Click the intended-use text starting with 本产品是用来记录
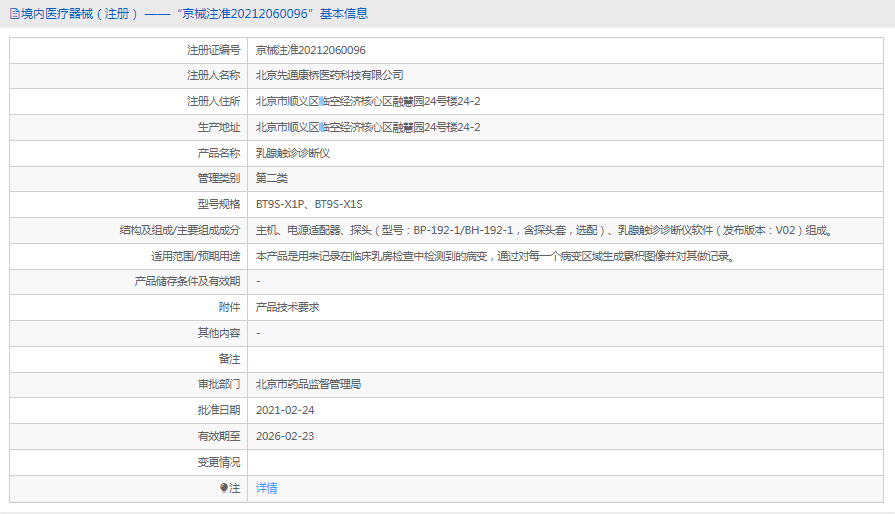The image size is (895, 514). (x=497, y=256)
